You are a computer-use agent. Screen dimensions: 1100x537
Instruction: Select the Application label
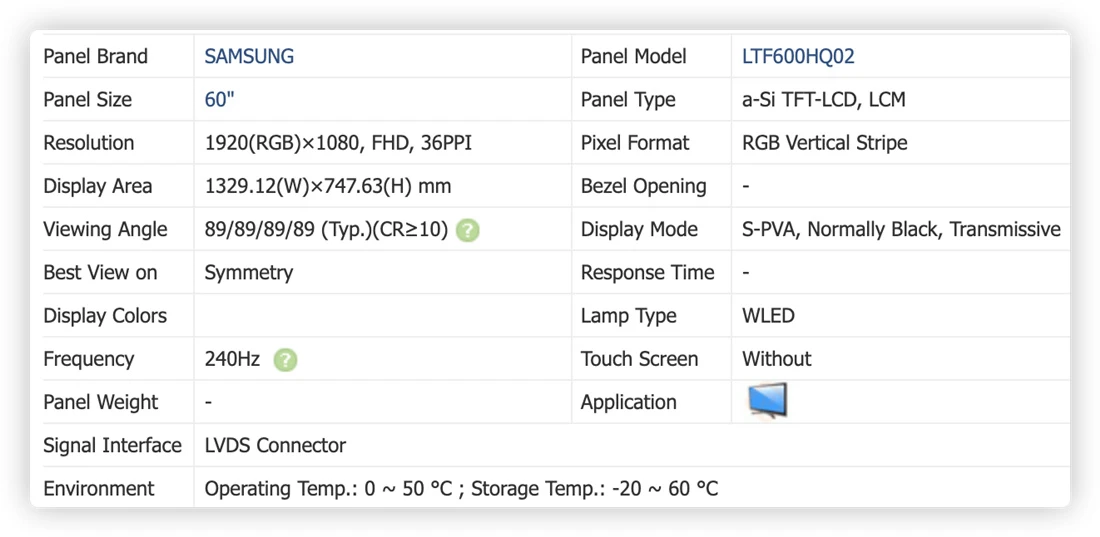(629, 402)
